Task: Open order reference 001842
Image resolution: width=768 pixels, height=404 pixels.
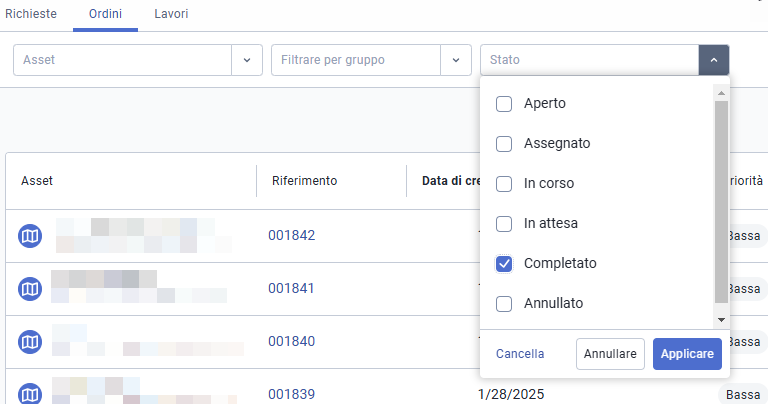Action: 291,236
